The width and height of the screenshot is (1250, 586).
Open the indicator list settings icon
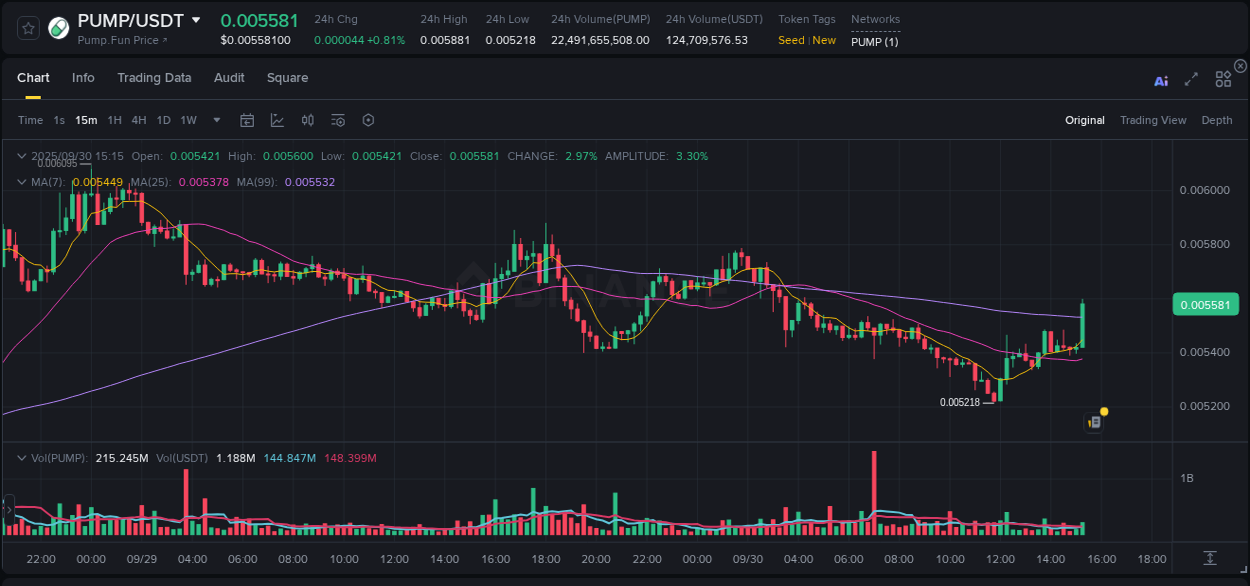[x=338, y=120]
